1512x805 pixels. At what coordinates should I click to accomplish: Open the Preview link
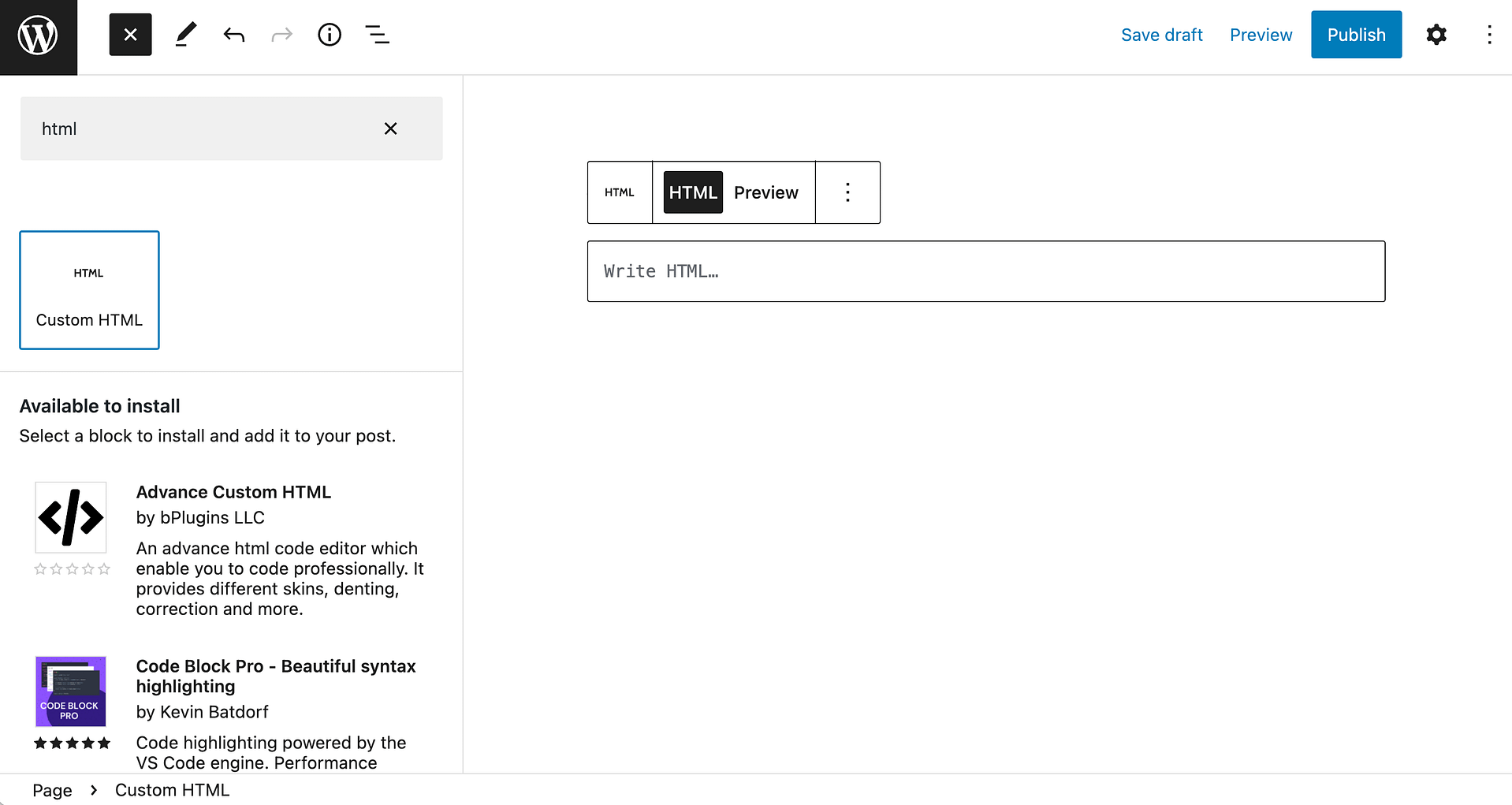click(x=1260, y=34)
